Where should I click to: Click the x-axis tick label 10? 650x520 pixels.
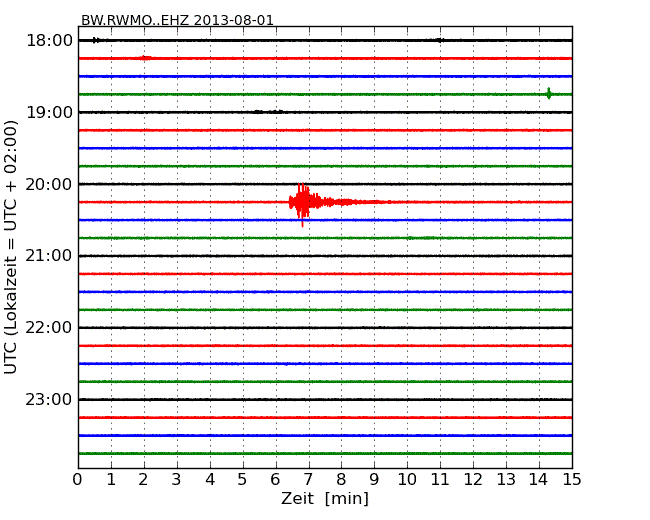(x=407, y=480)
